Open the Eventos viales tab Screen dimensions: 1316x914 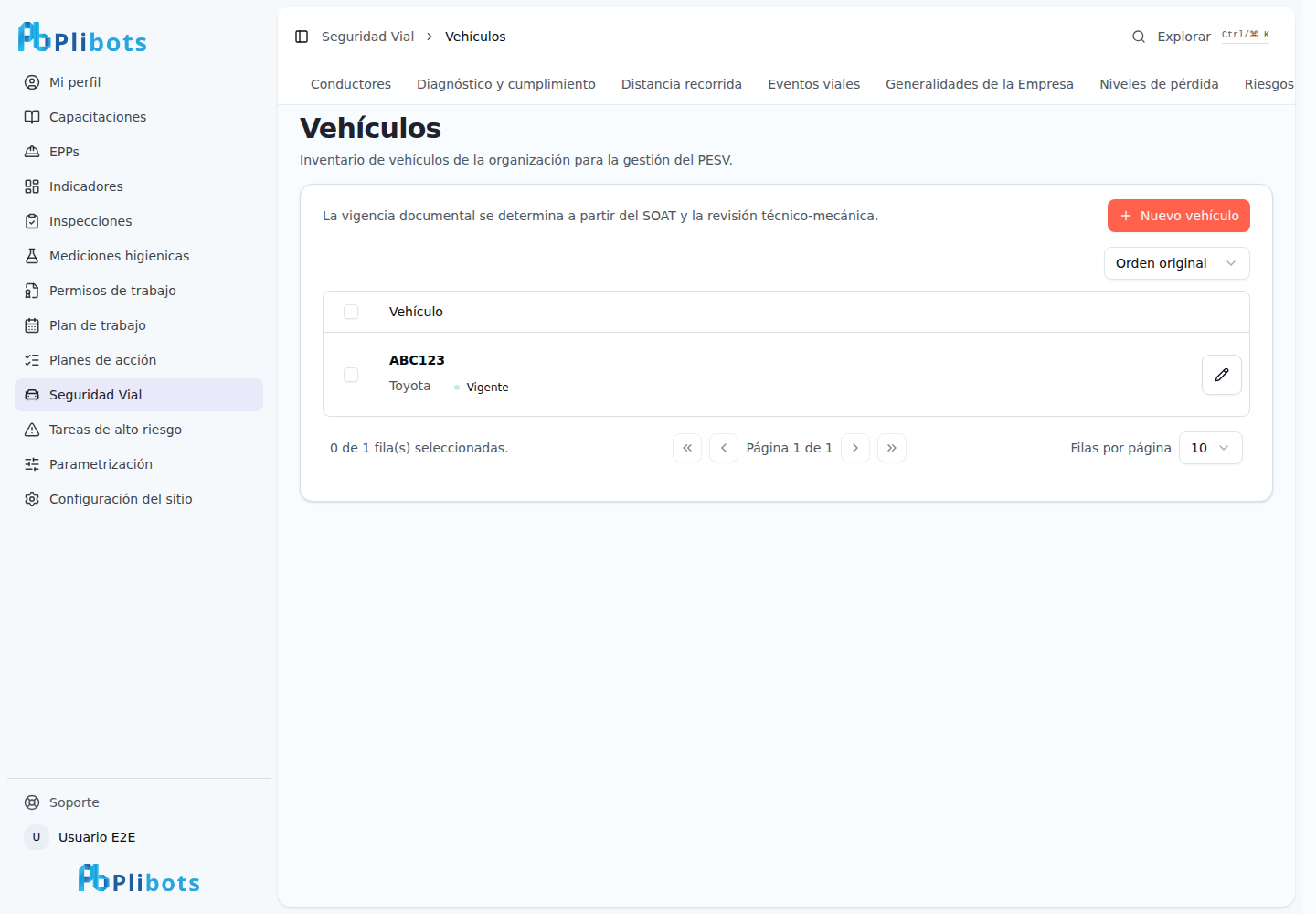tap(813, 84)
